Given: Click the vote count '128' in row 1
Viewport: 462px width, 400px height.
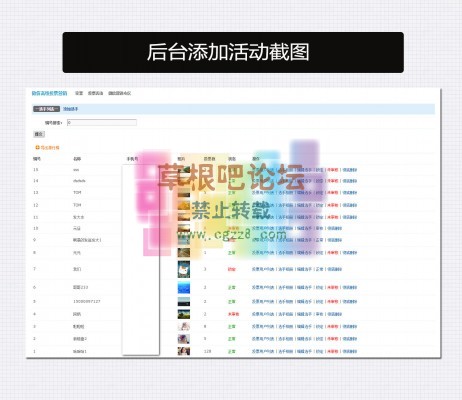Looking at the screenshot, I should (207, 351).
